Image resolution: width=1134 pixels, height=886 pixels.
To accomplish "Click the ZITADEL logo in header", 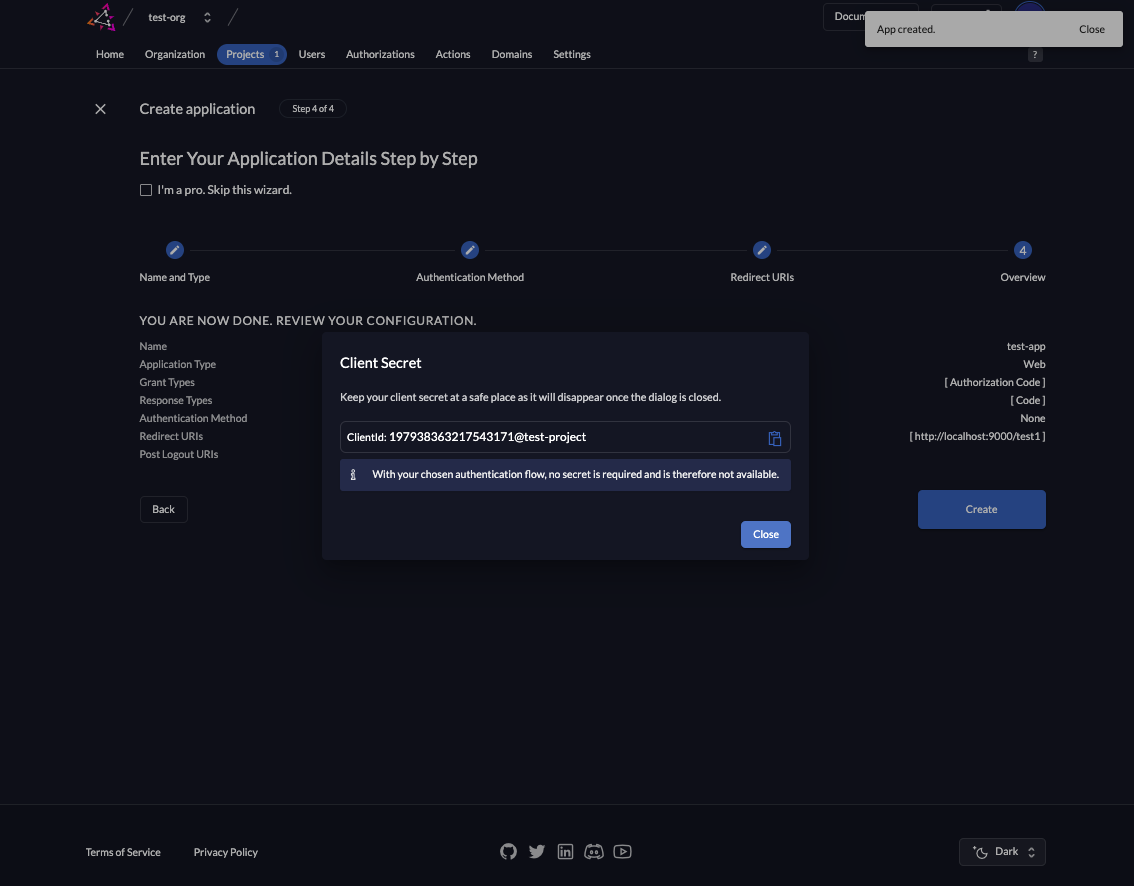I will pos(102,17).
